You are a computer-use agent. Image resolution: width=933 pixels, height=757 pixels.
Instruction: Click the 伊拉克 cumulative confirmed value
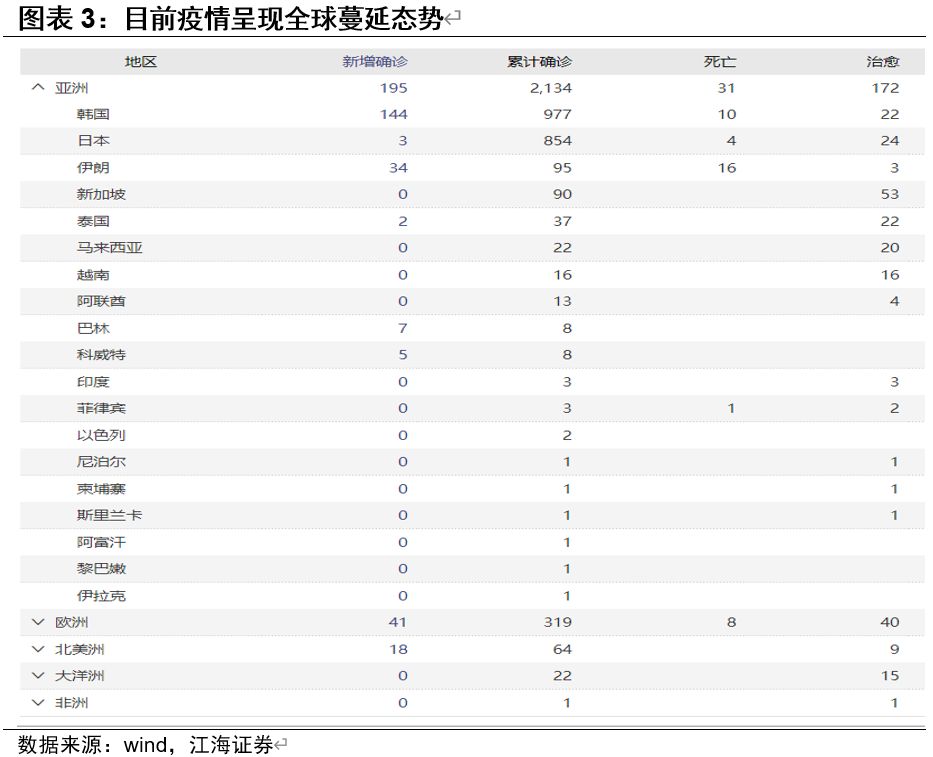[565, 595]
